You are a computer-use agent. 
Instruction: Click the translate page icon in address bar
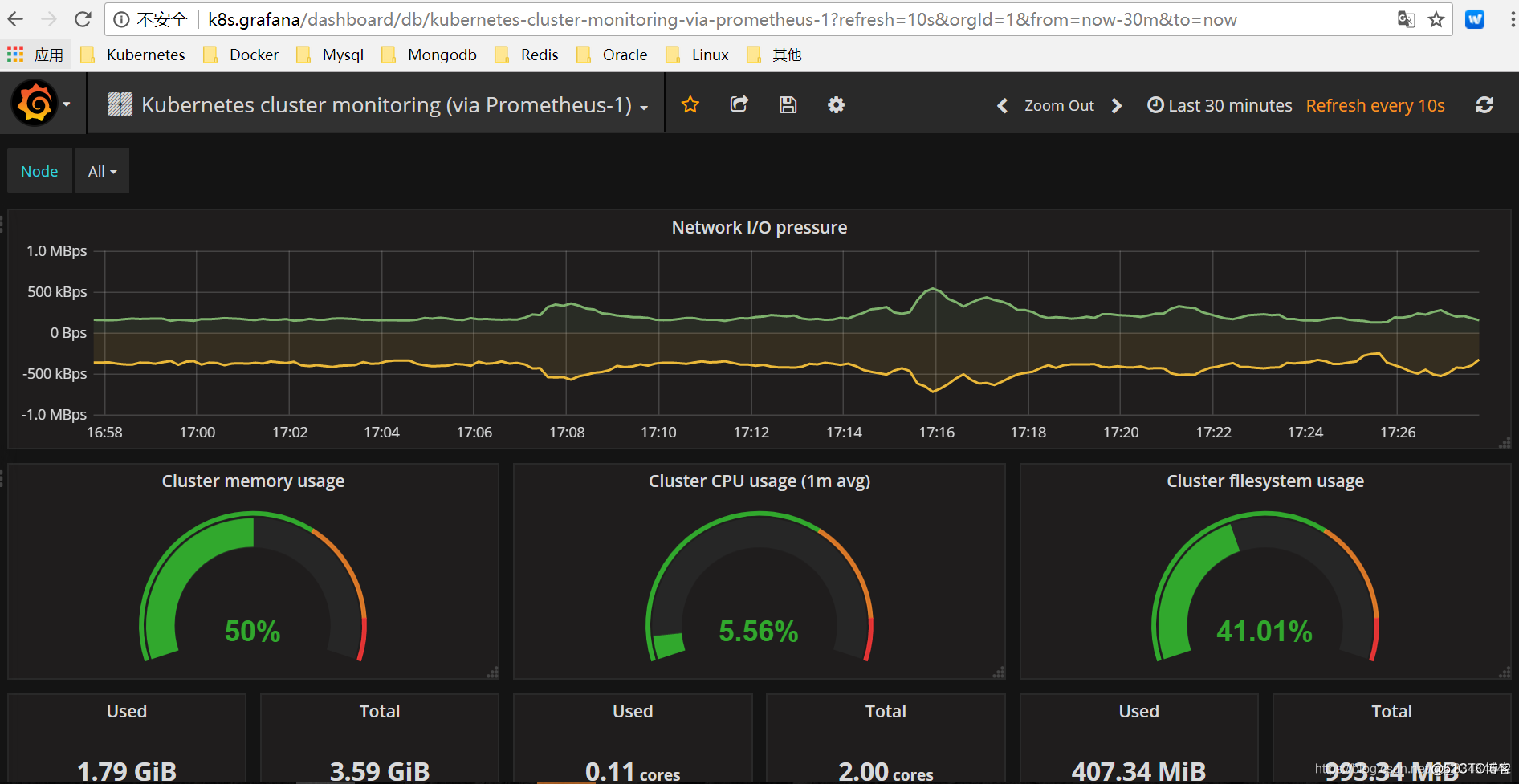point(1406,19)
